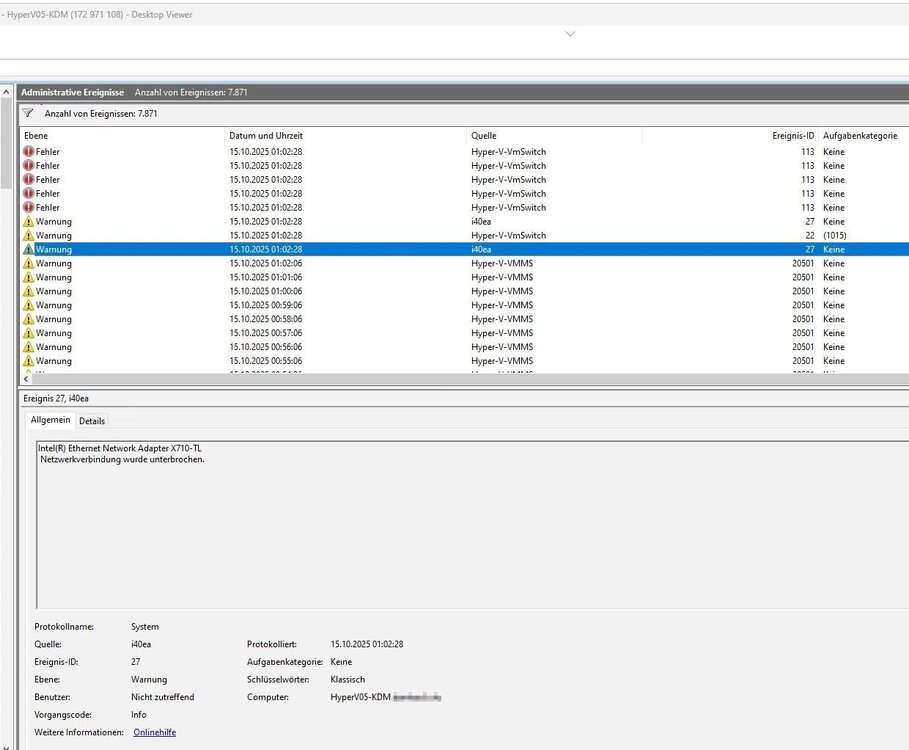This screenshot has height=750, width=909.
Task: Click the Ereignis-ID column header
Action: click(x=793, y=136)
